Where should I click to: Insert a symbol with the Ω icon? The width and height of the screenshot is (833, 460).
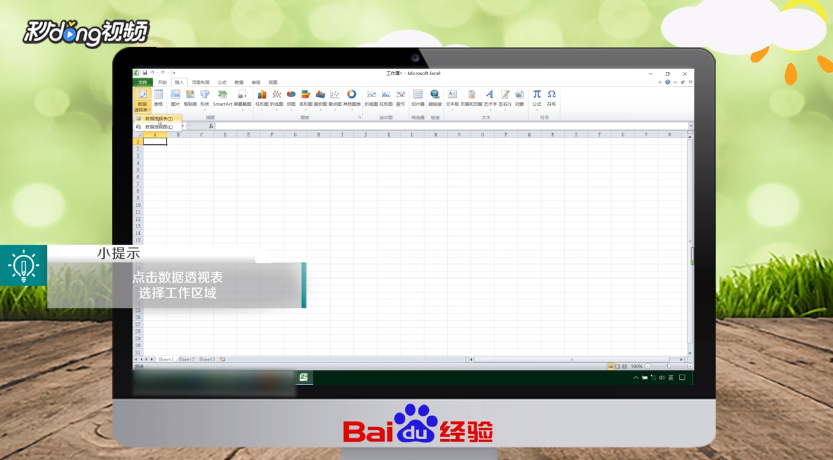551,98
